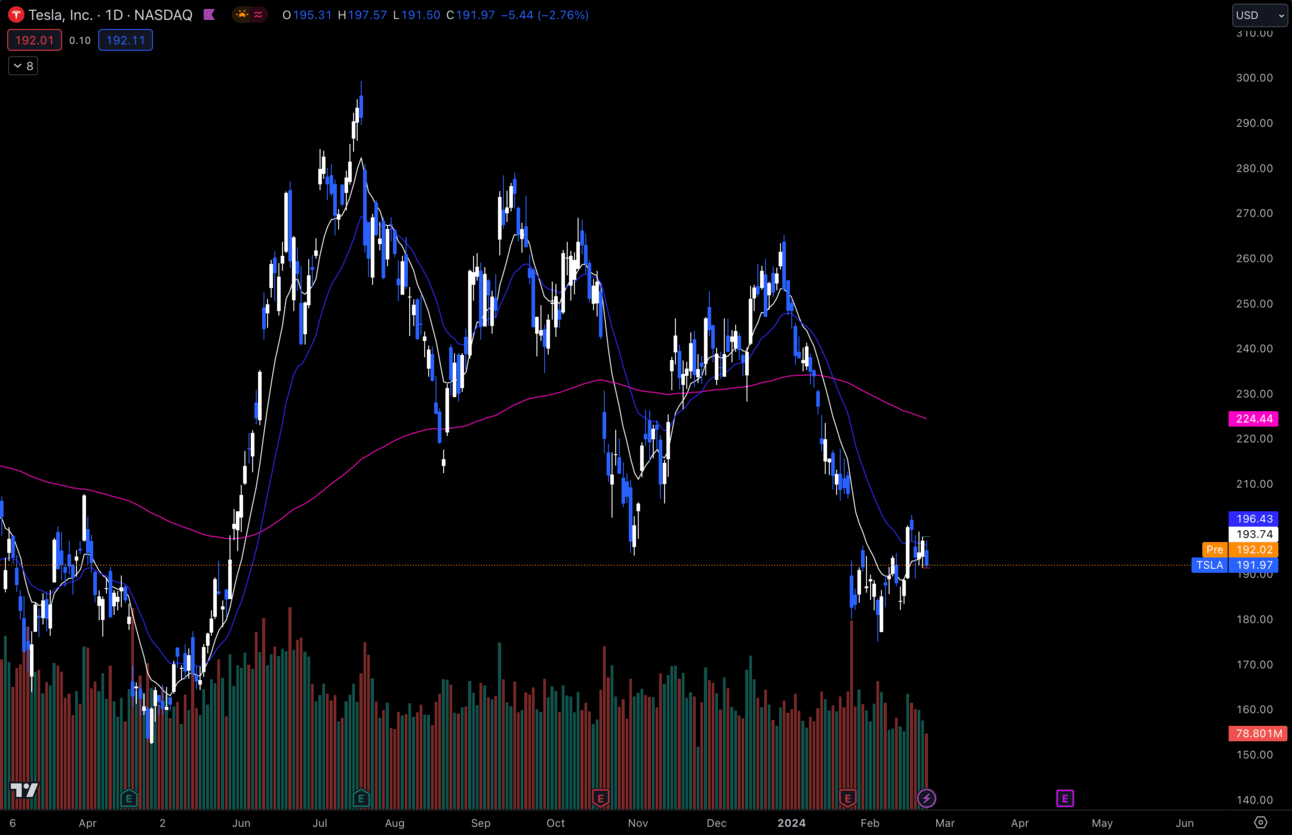Click the Sep label on time axis
The width and height of the screenshot is (1292, 835).
[x=481, y=823]
